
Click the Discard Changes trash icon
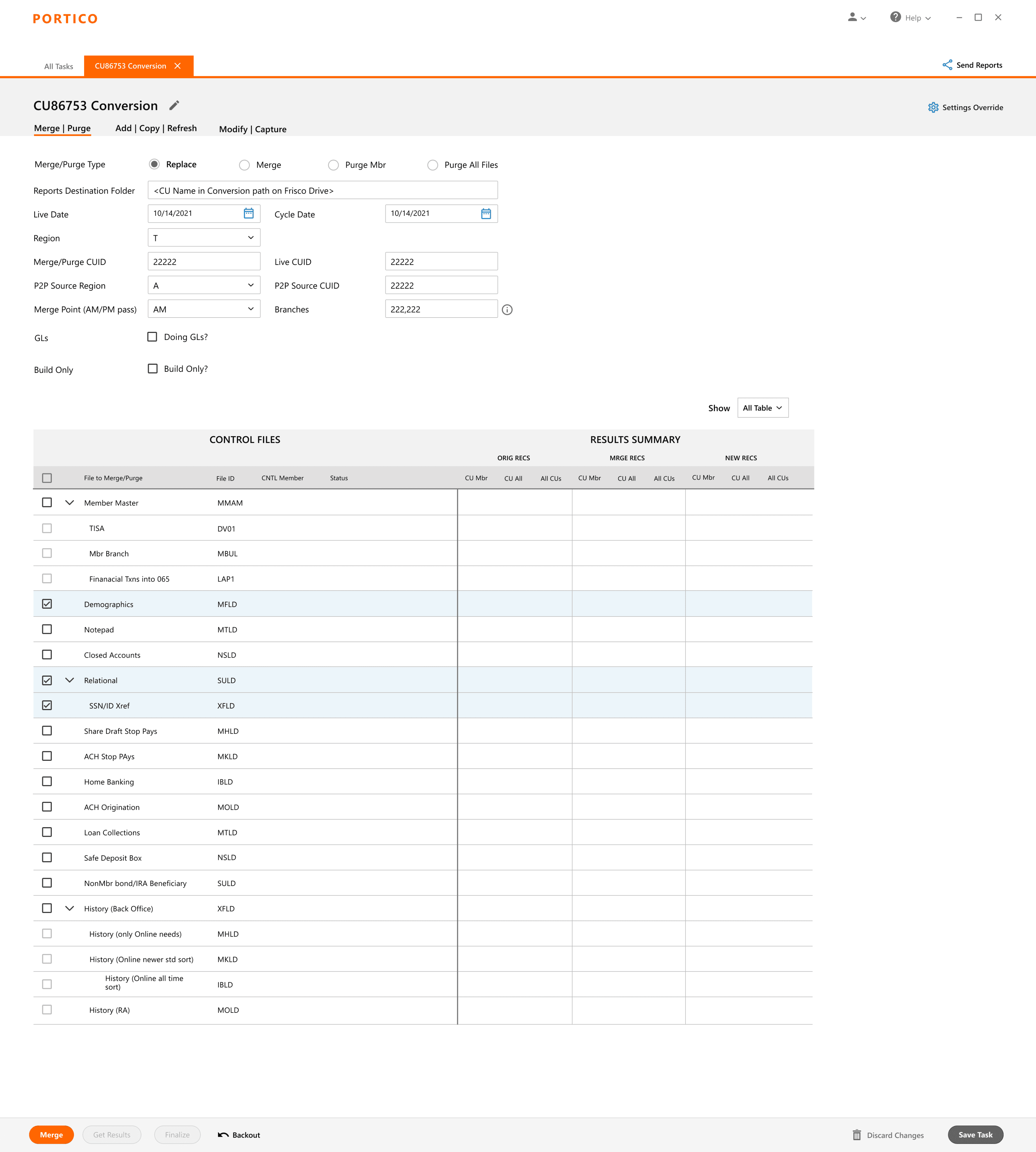(857, 1135)
